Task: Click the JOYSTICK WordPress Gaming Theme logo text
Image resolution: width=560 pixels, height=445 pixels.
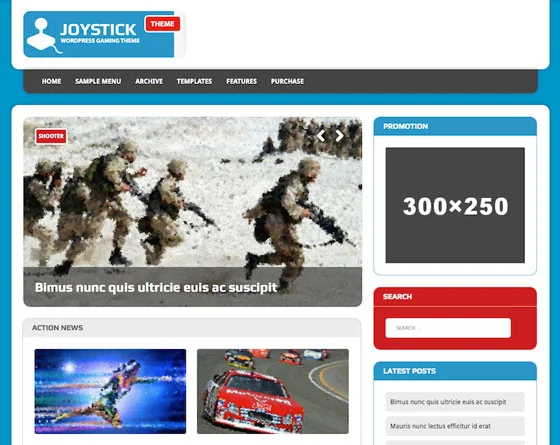Action: click(x=100, y=33)
